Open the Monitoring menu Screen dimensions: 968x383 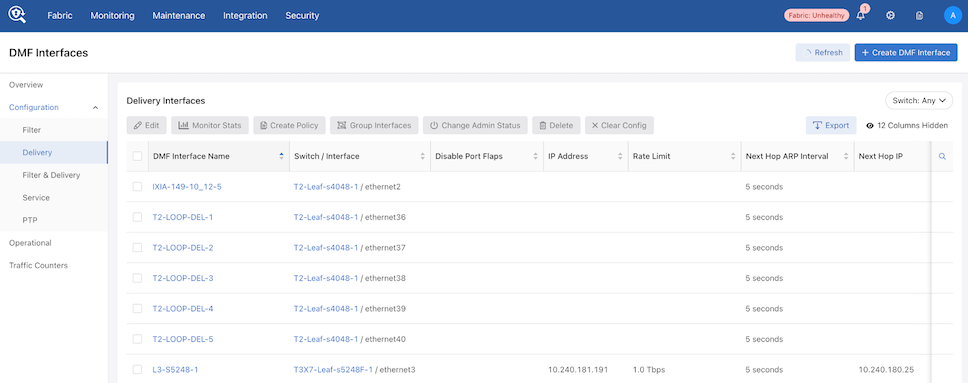112,16
